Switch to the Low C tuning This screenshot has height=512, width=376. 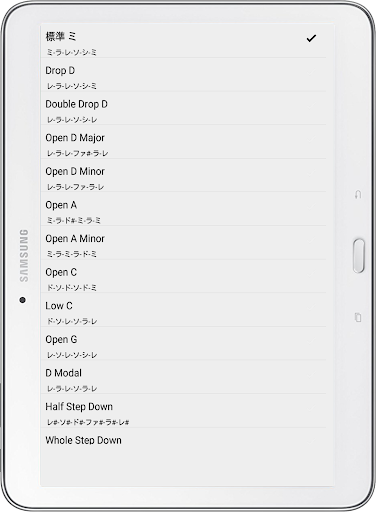coord(183,310)
